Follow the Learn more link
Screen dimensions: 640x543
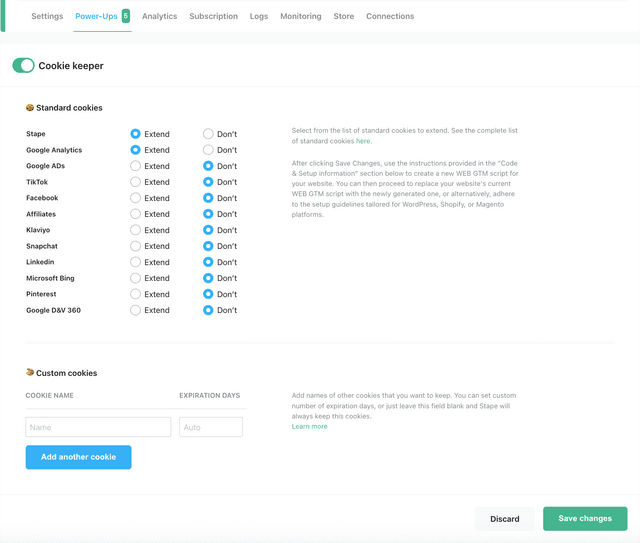click(309, 427)
